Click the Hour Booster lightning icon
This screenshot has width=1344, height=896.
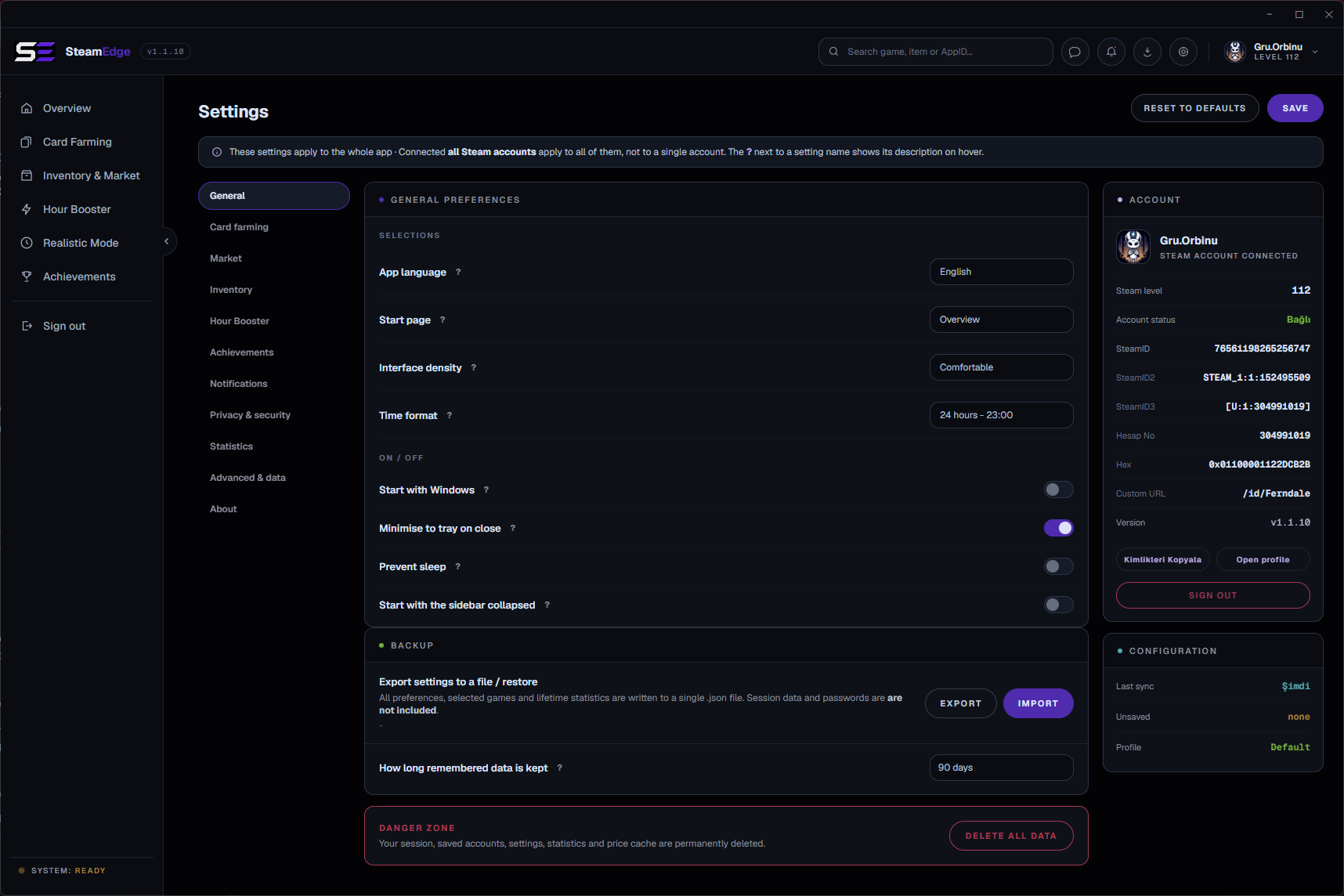click(x=27, y=209)
